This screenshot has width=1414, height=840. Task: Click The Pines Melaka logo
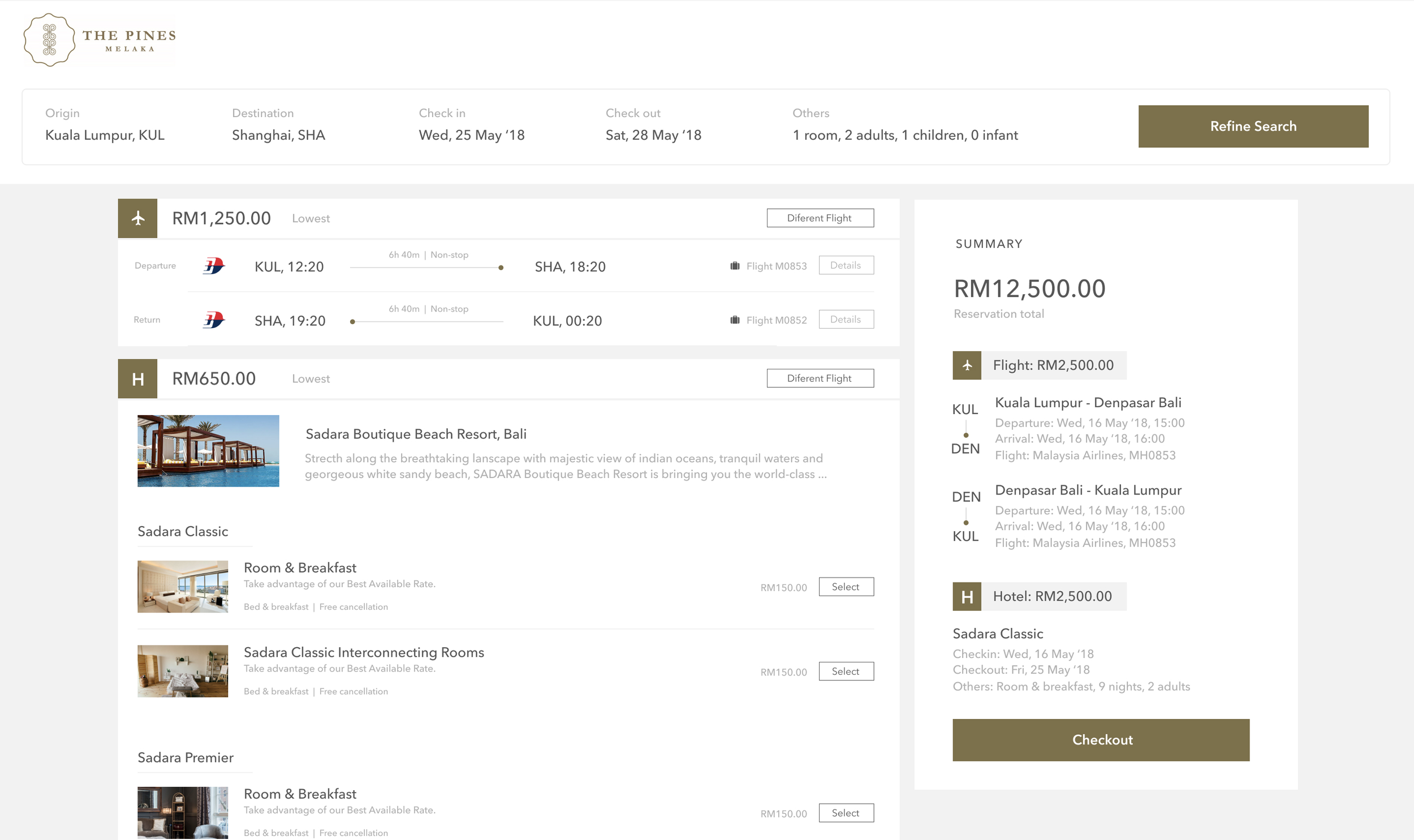tap(99, 40)
